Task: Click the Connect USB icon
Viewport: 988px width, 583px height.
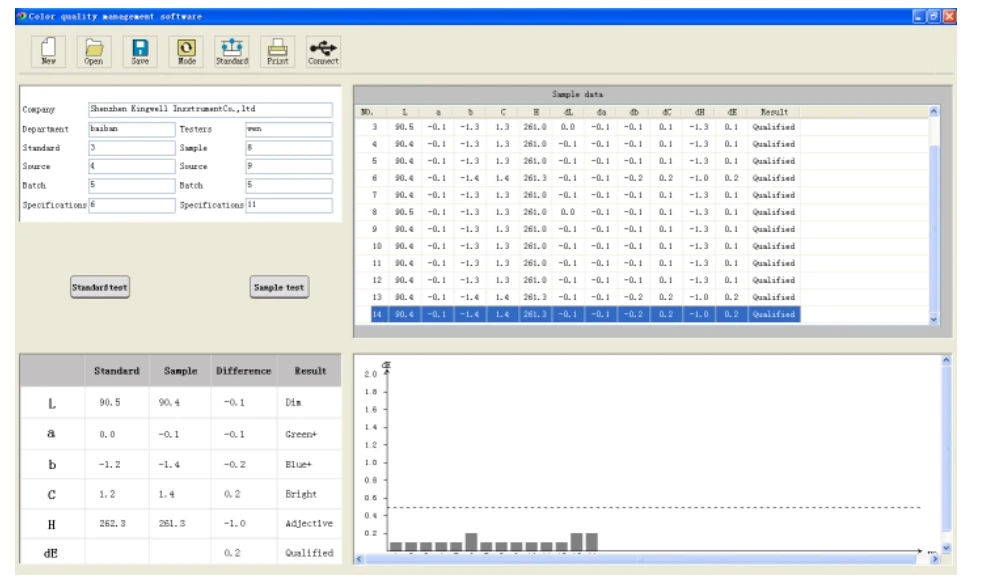Action: 323,52
